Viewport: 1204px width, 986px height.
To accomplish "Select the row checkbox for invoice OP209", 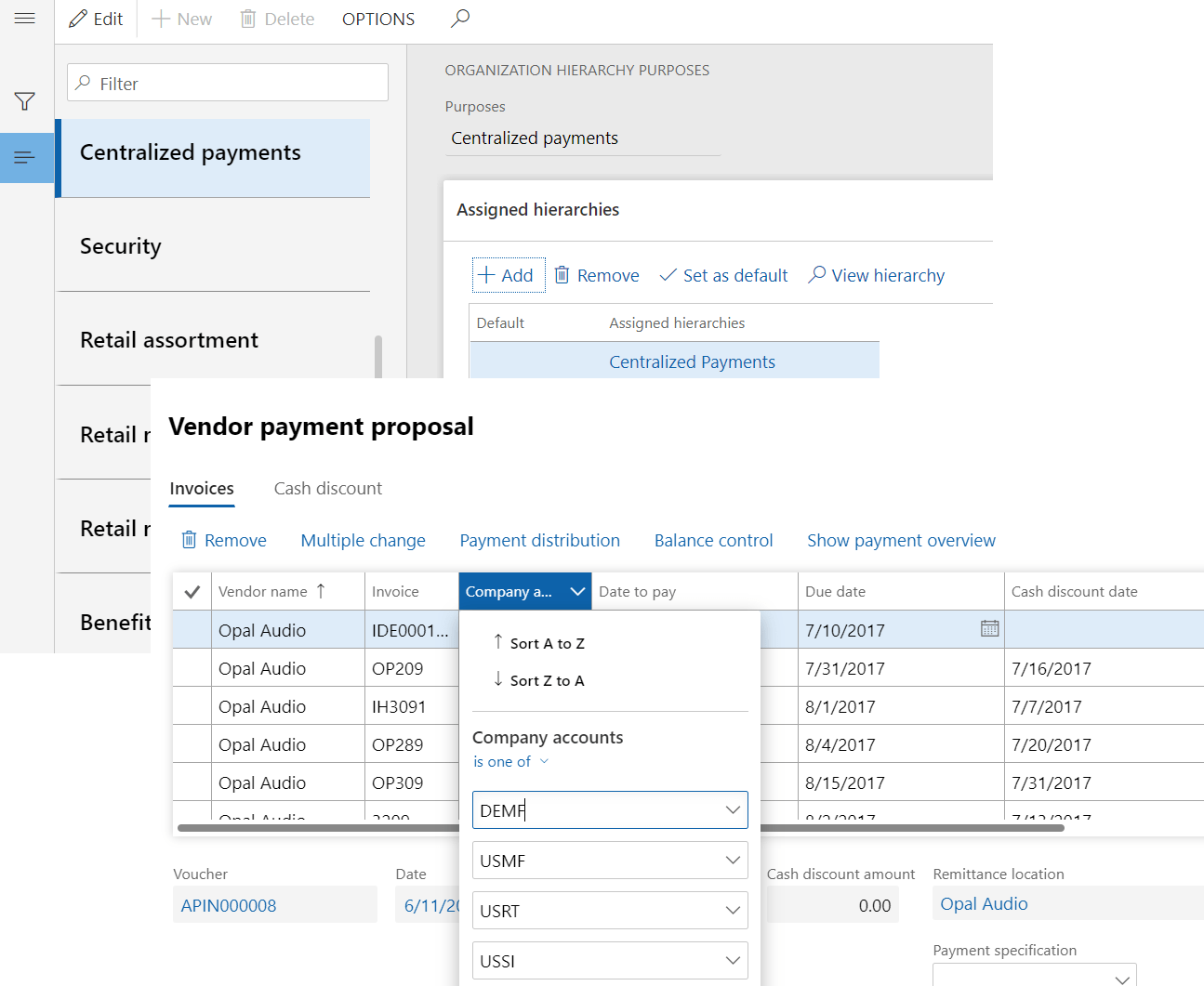I will click(x=192, y=668).
